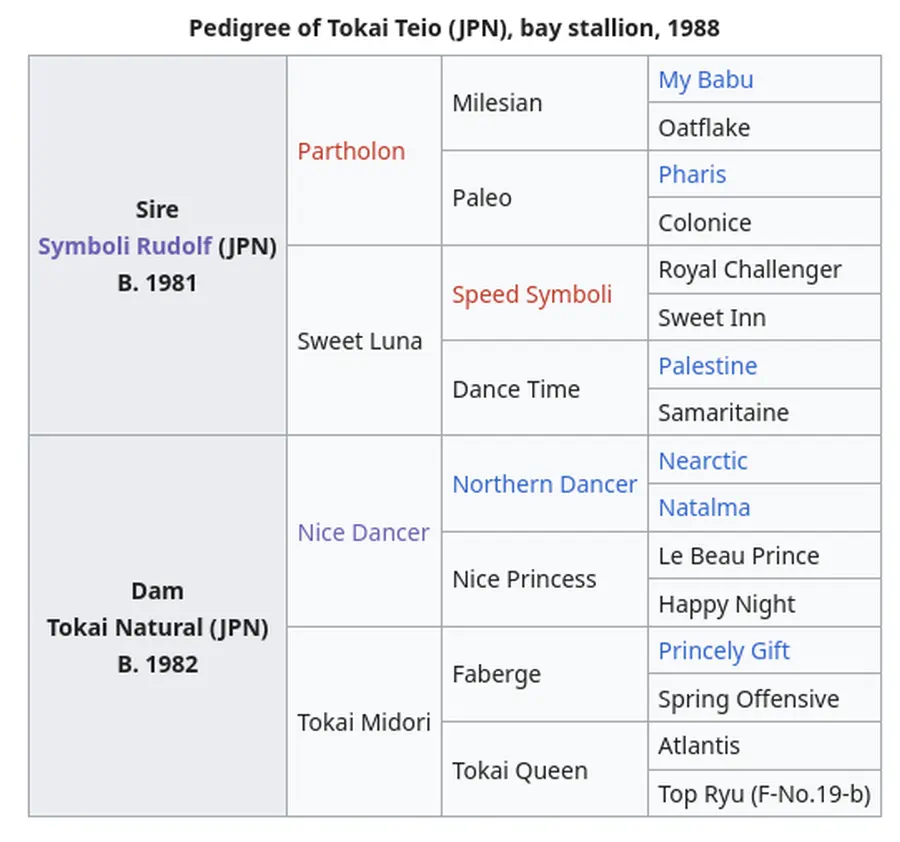The height and width of the screenshot is (842, 900).
Task: Follow the Nice Dancer link
Action: point(363,532)
